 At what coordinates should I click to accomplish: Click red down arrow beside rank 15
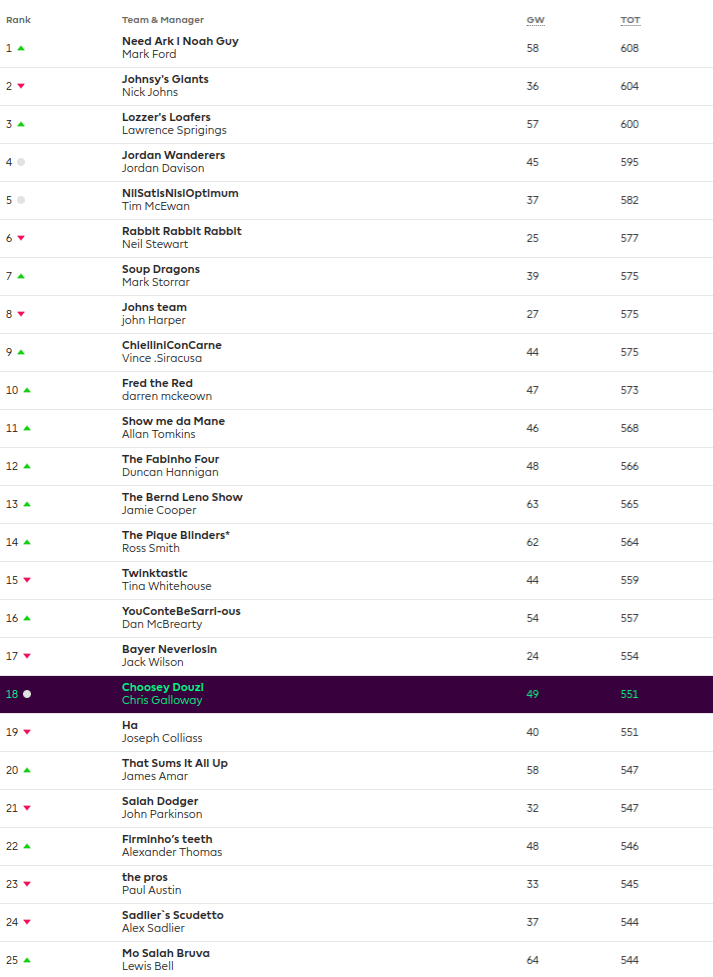pyautogui.click(x=27, y=580)
